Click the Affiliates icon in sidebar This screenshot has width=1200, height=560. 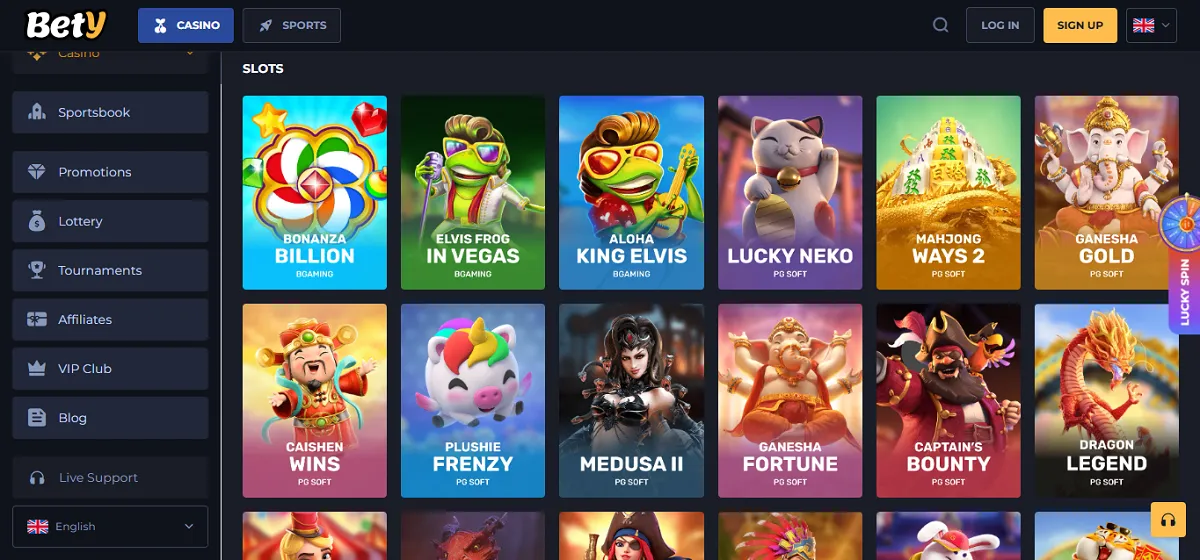coord(37,319)
